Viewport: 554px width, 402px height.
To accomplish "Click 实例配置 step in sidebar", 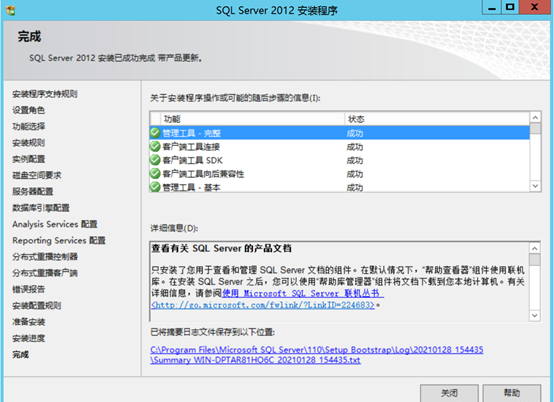I will 29,159.
